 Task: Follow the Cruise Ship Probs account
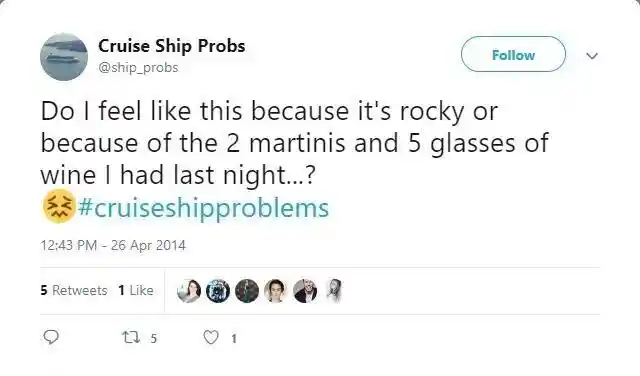513,54
